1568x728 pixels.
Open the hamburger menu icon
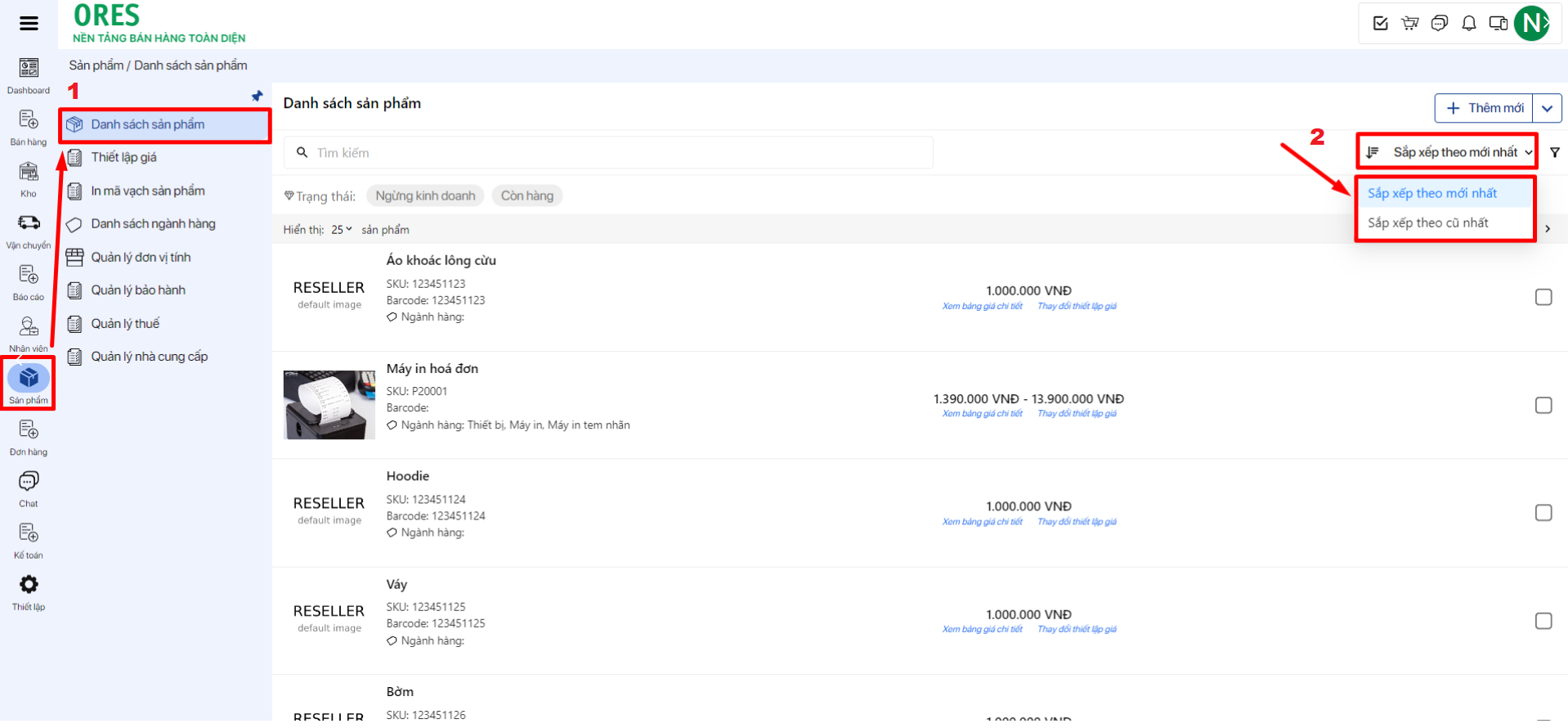point(29,23)
